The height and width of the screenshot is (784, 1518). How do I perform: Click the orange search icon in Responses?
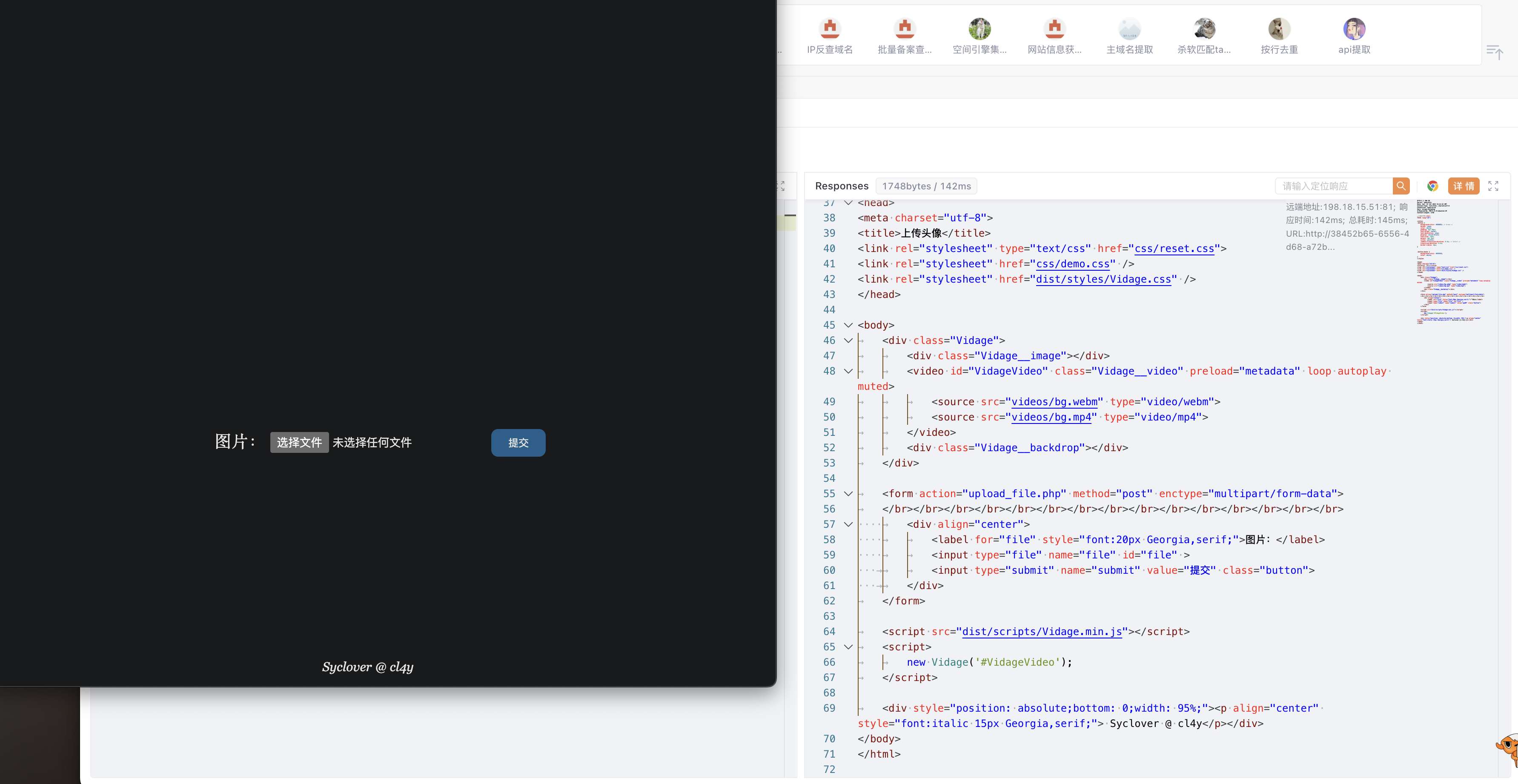[x=1401, y=186]
